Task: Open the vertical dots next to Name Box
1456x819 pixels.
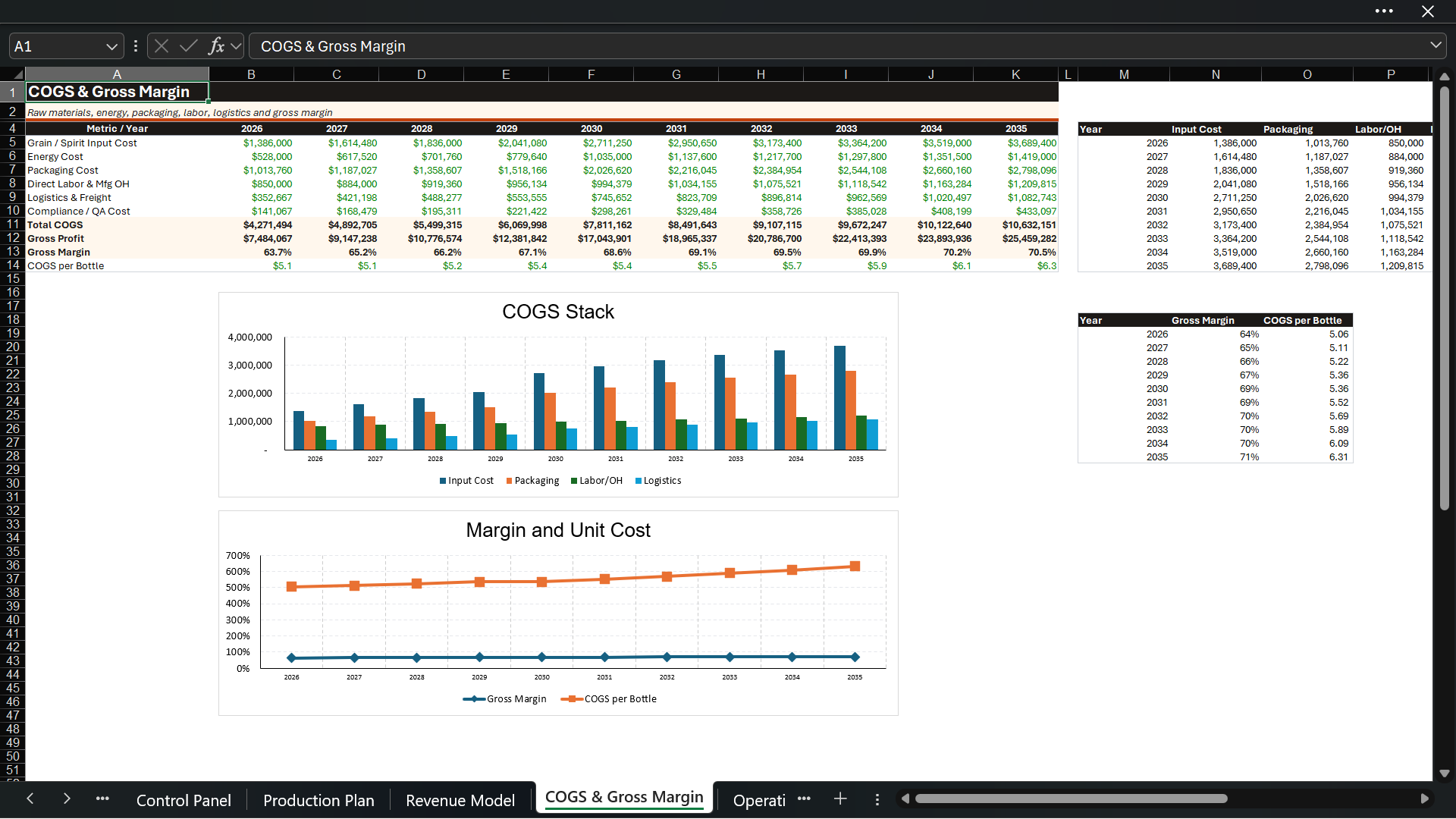Action: click(x=136, y=46)
